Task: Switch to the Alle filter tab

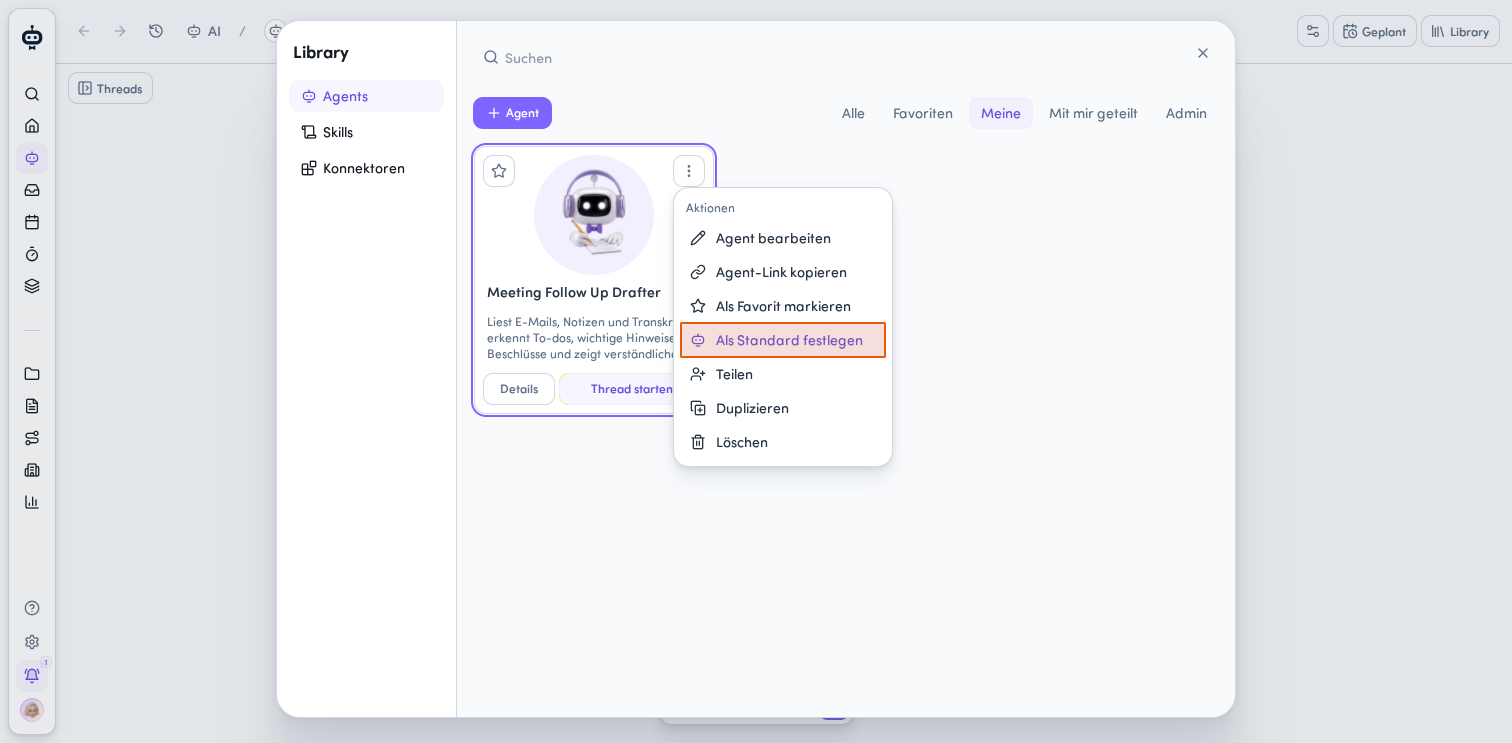Action: point(853,113)
